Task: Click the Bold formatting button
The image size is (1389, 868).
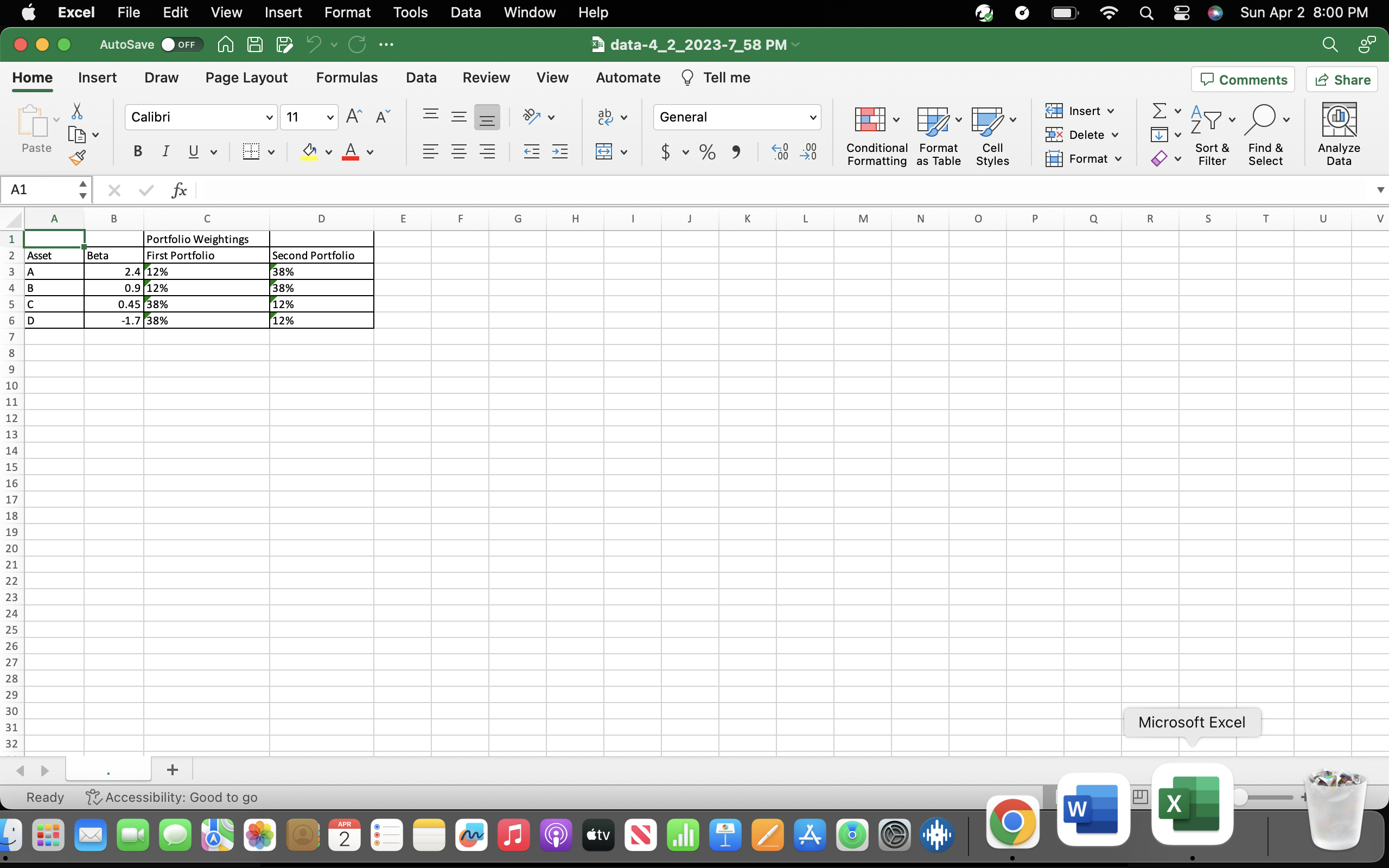Action: point(138,152)
